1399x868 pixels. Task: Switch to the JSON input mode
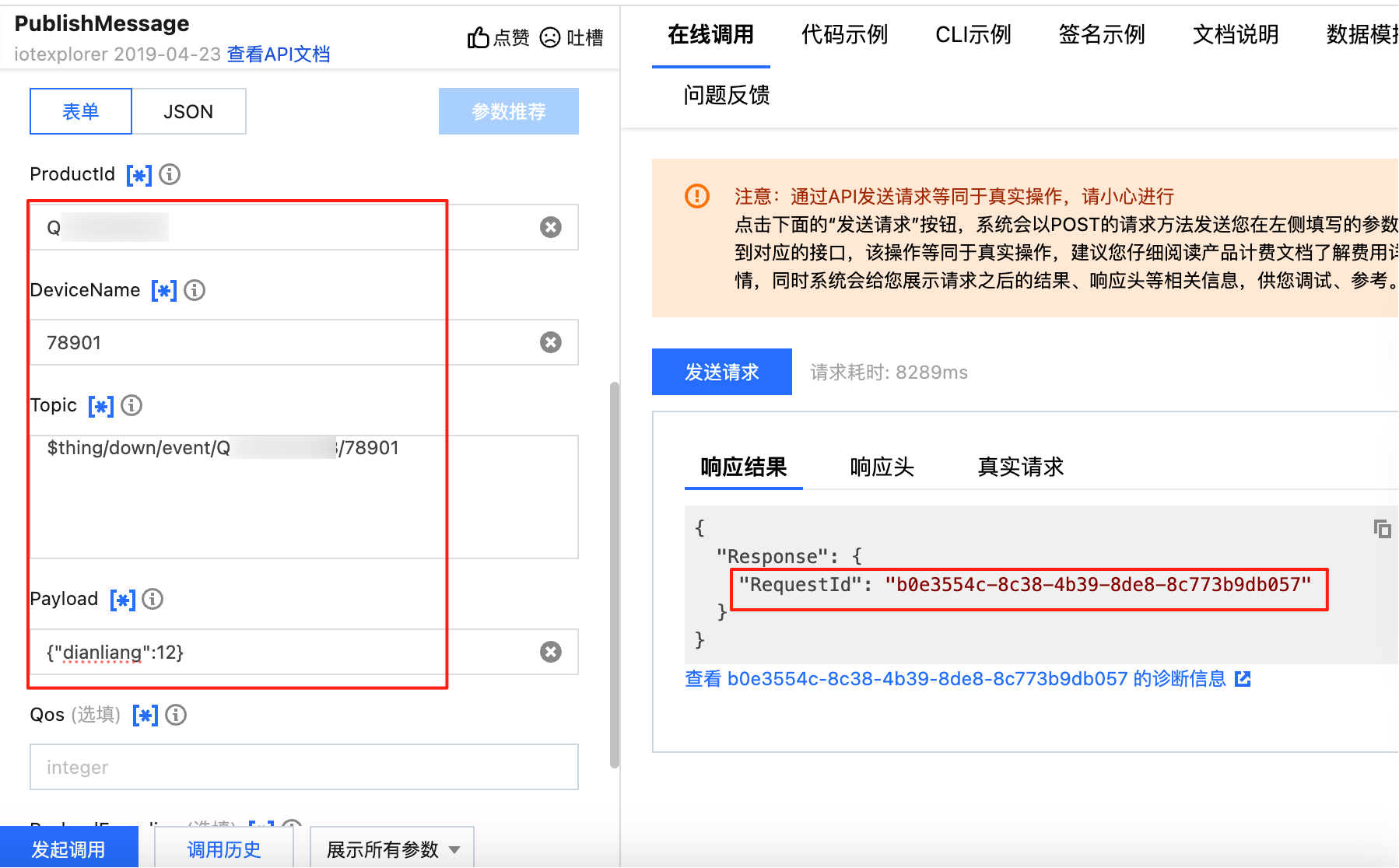coord(188,111)
